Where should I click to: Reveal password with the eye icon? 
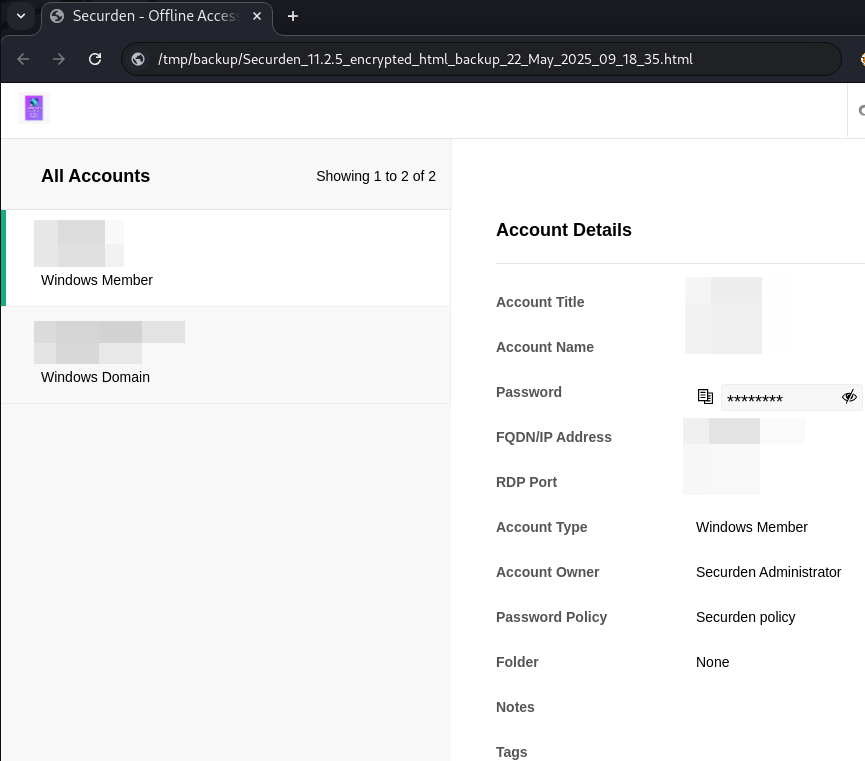tap(849, 397)
